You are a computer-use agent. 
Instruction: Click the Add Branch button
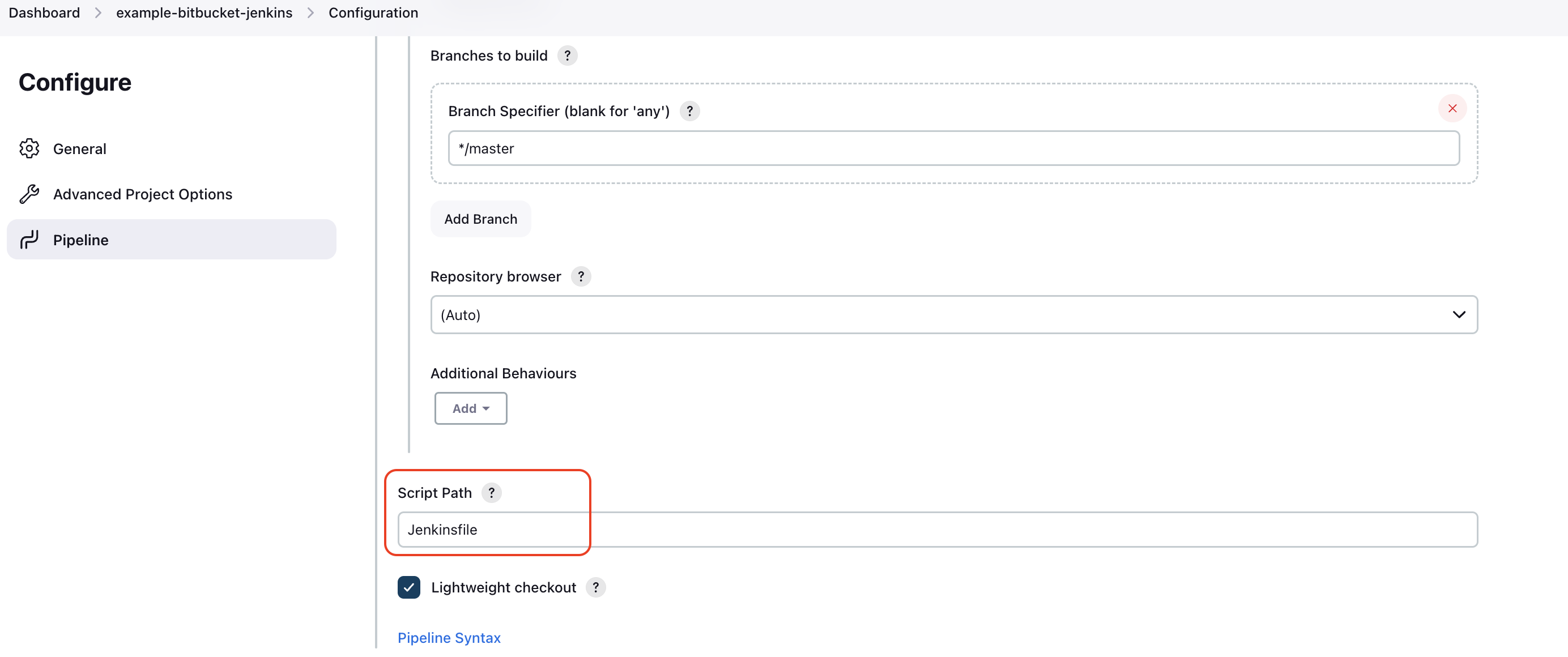click(480, 219)
